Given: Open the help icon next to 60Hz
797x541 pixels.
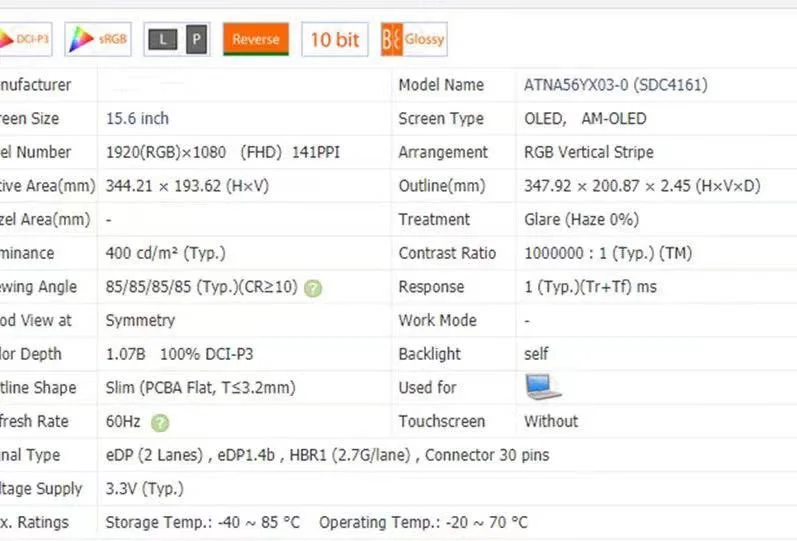Looking at the screenshot, I should click(x=160, y=423).
